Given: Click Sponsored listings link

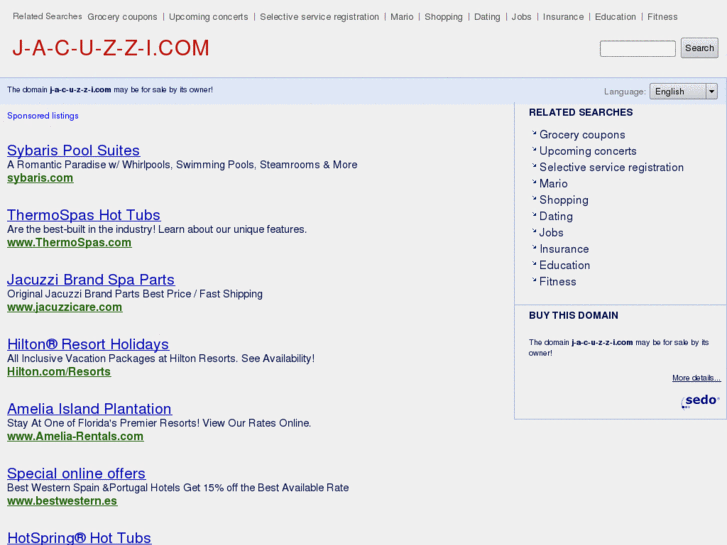Looking at the screenshot, I should 43,116.
